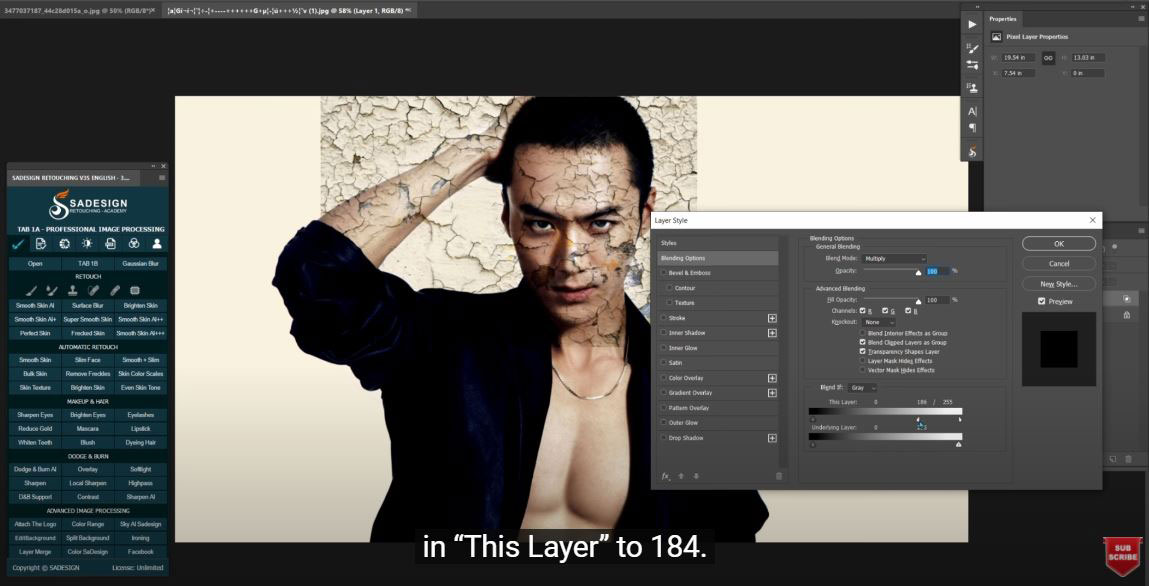
Task: Open the Clone Source stamp panel icon
Action: tap(972, 87)
